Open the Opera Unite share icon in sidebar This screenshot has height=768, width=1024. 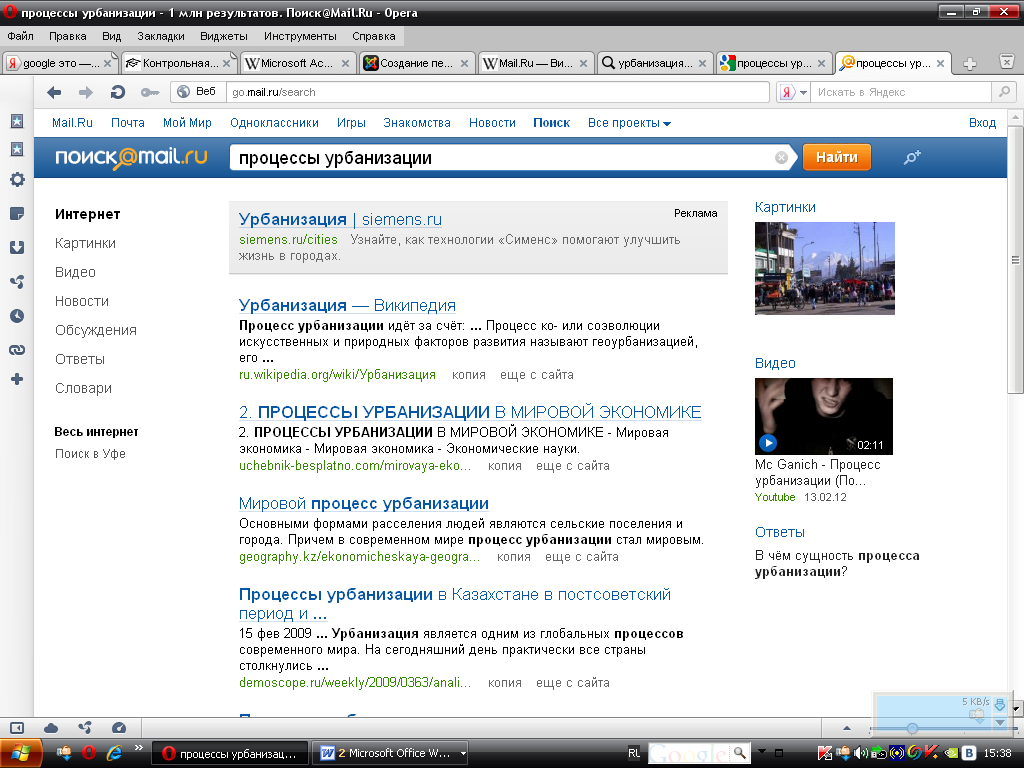pos(17,281)
